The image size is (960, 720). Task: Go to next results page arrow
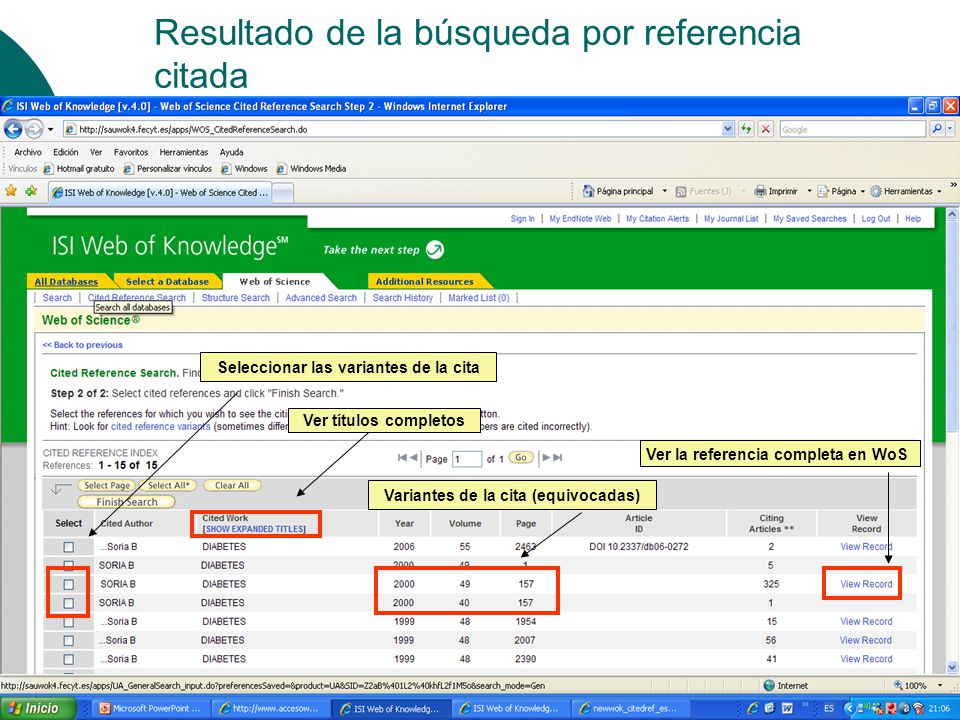pos(546,457)
